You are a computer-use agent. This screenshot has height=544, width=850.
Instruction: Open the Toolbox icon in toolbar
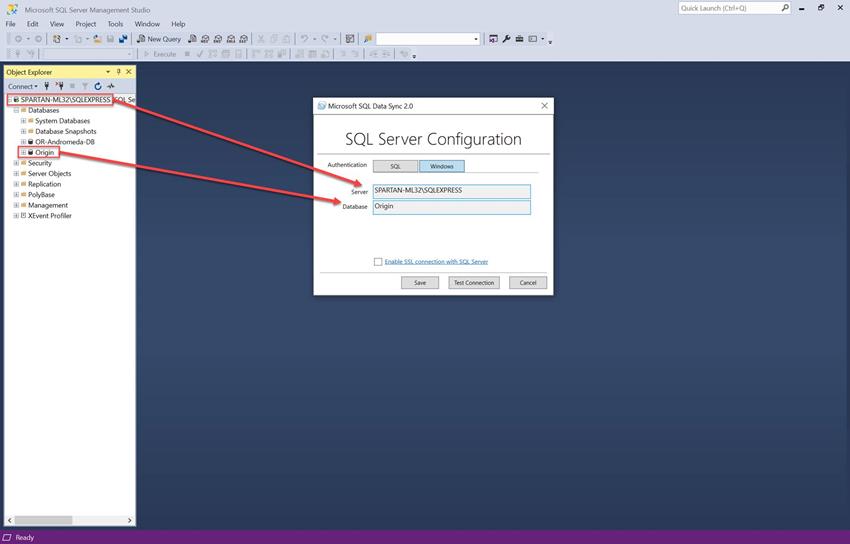[x=519, y=39]
